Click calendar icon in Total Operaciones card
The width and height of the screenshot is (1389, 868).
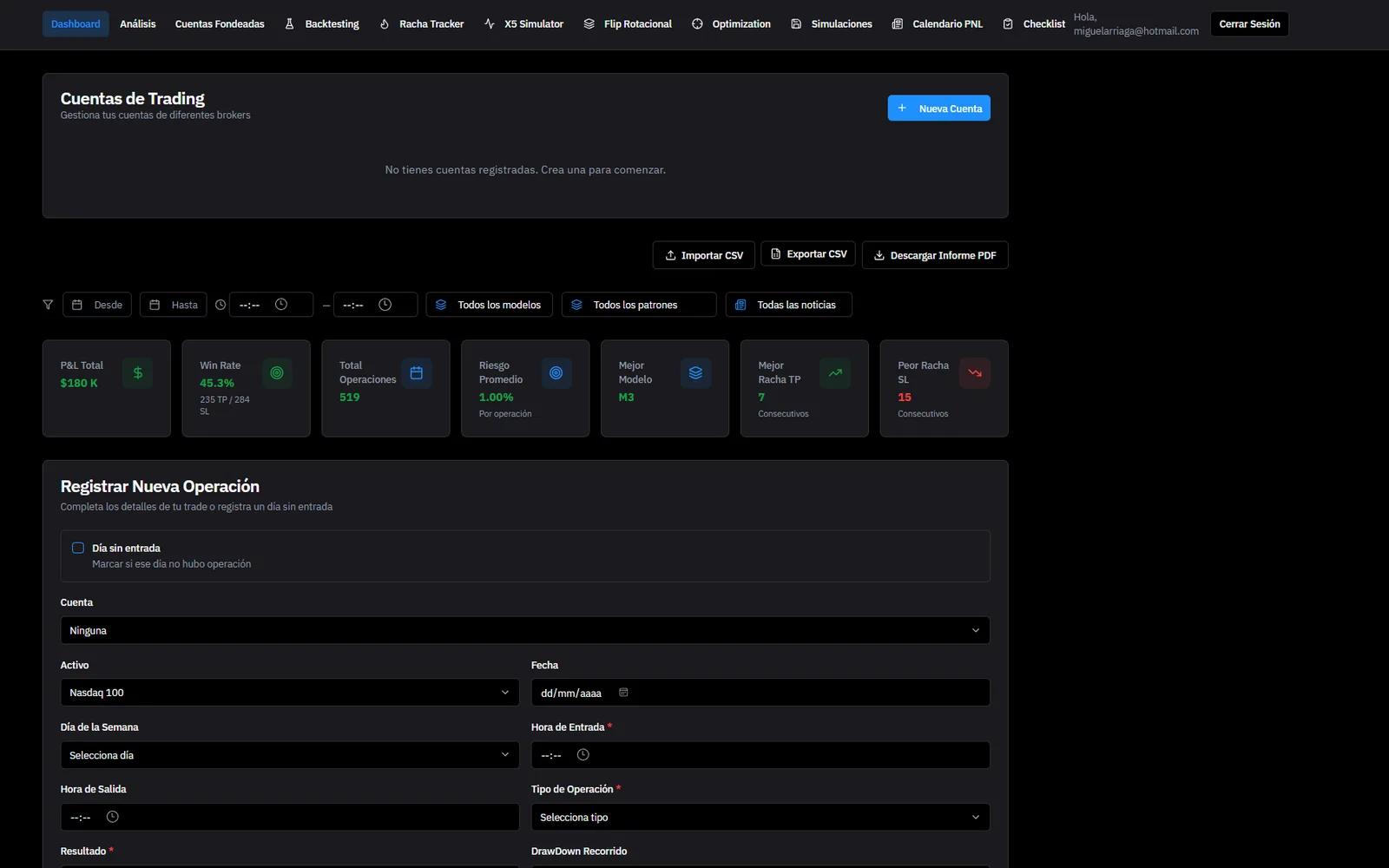tap(417, 373)
